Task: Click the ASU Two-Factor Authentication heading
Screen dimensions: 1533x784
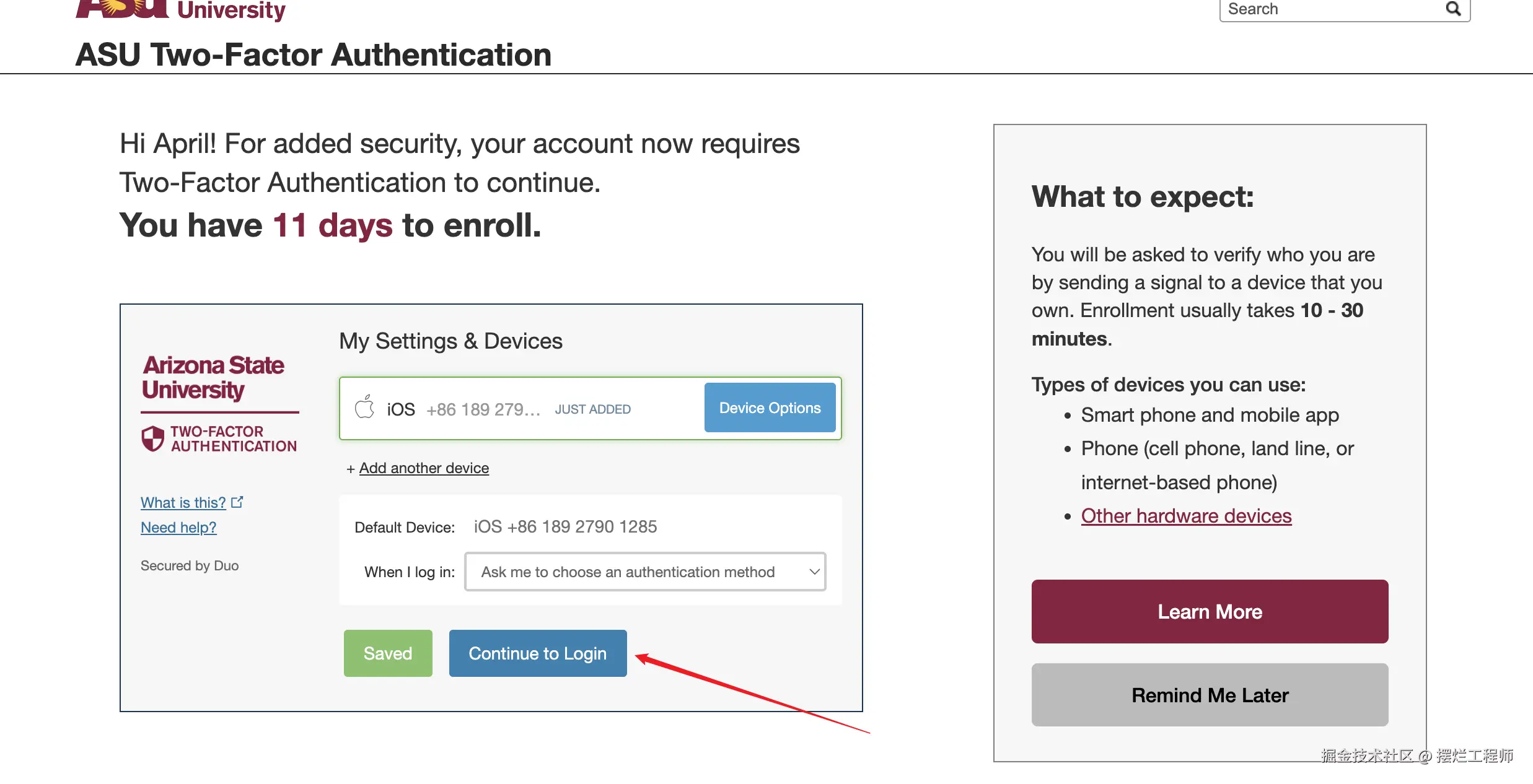Action: pos(314,54)
